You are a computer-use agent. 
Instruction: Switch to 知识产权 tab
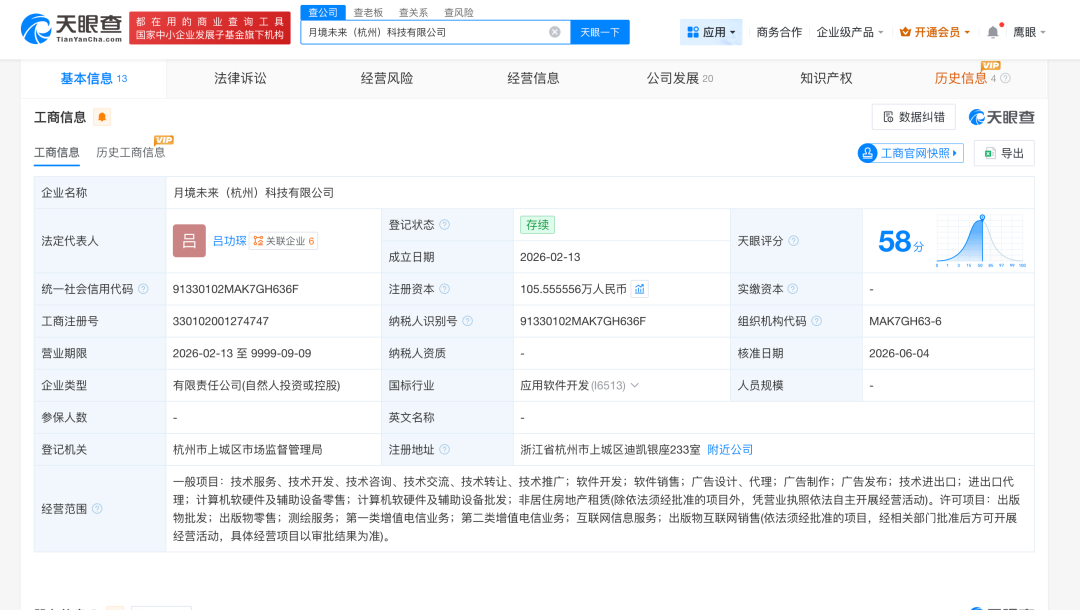click(826, 78)
